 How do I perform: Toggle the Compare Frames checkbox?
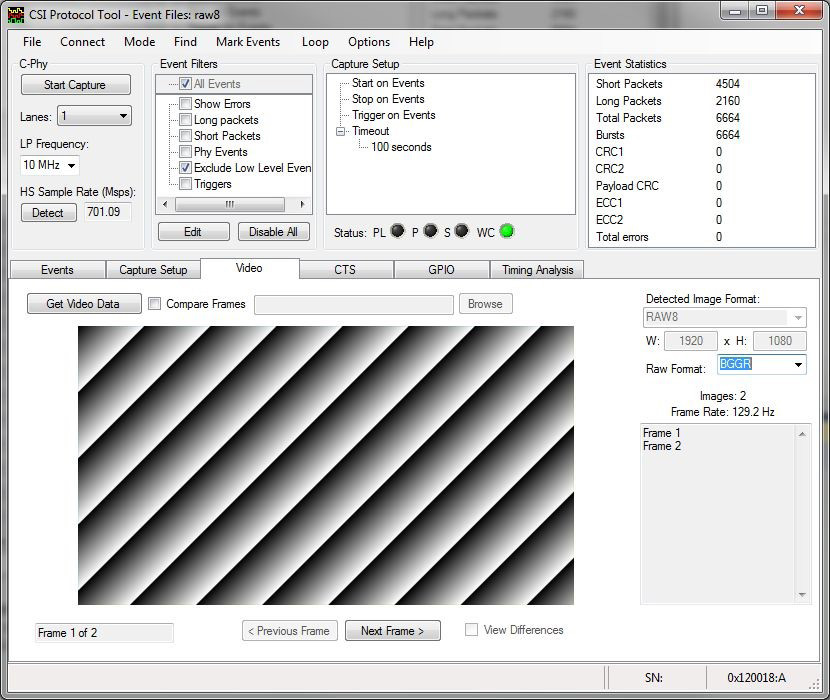click(x=155, y=304)
